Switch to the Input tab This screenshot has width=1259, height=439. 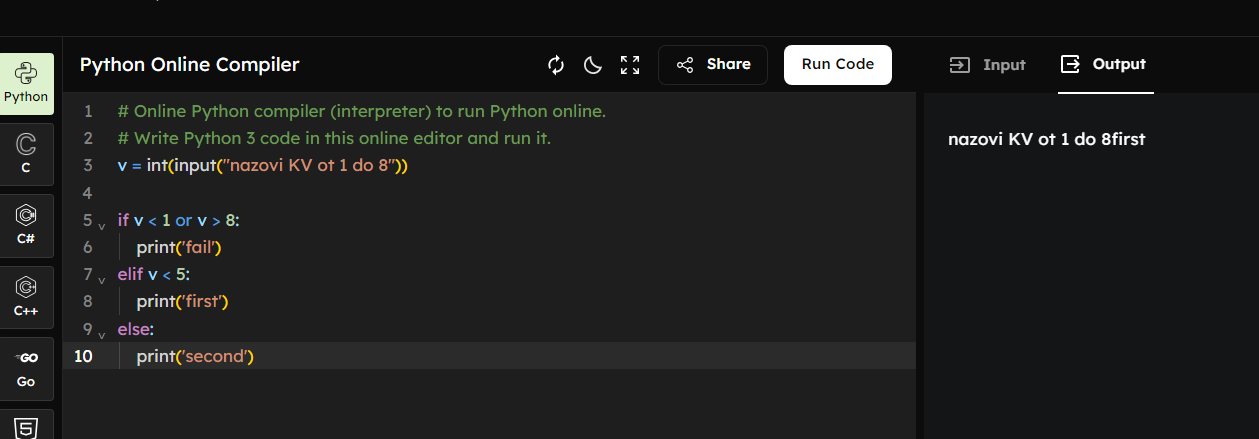point(987,65)
